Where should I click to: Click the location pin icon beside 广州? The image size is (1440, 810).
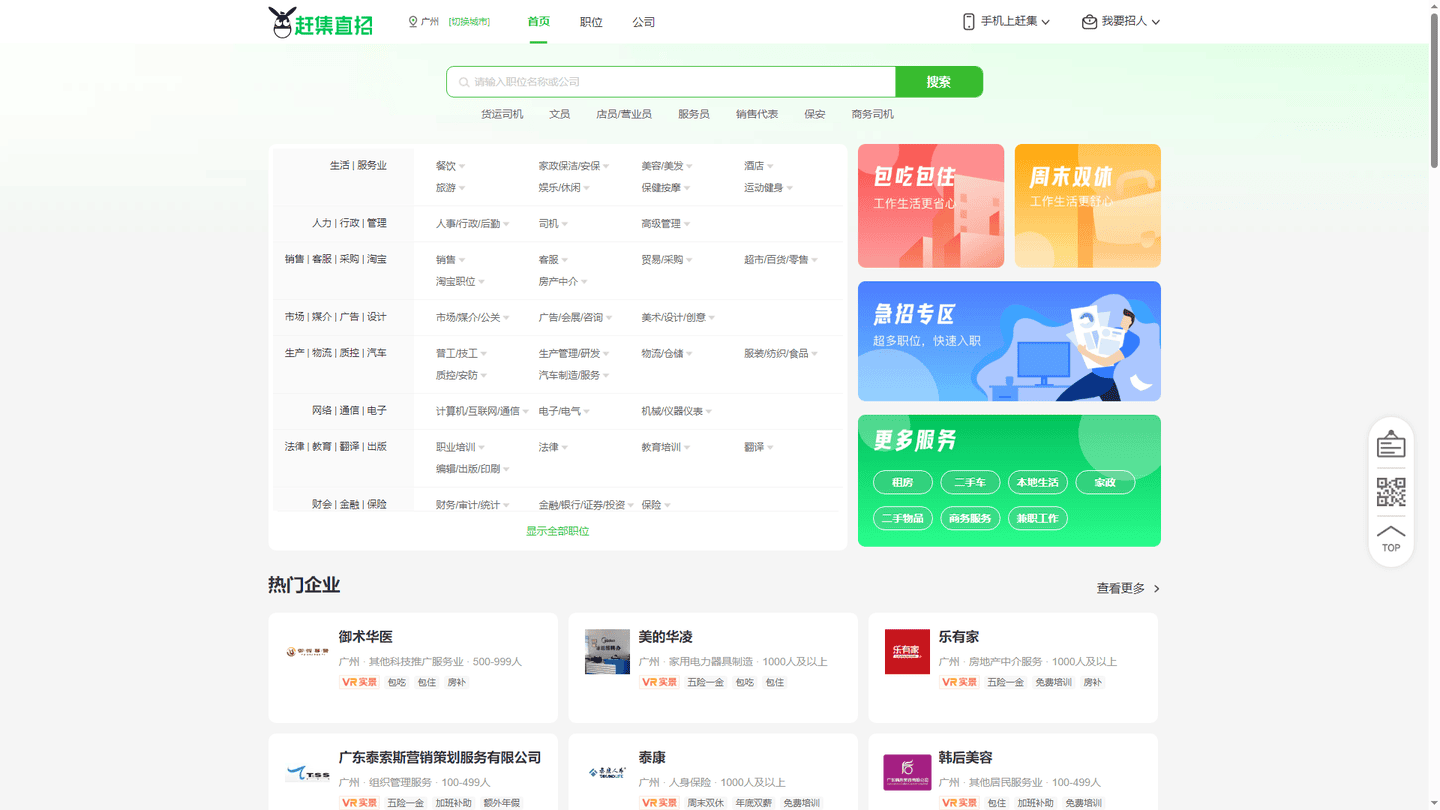click(x=413, y=21)
